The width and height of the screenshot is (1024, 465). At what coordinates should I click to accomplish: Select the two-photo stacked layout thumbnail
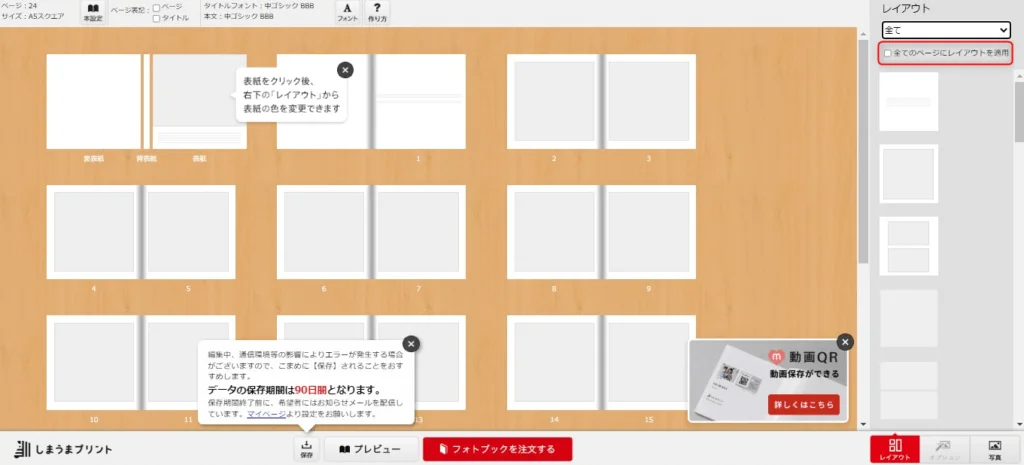[x=908, y=246]
